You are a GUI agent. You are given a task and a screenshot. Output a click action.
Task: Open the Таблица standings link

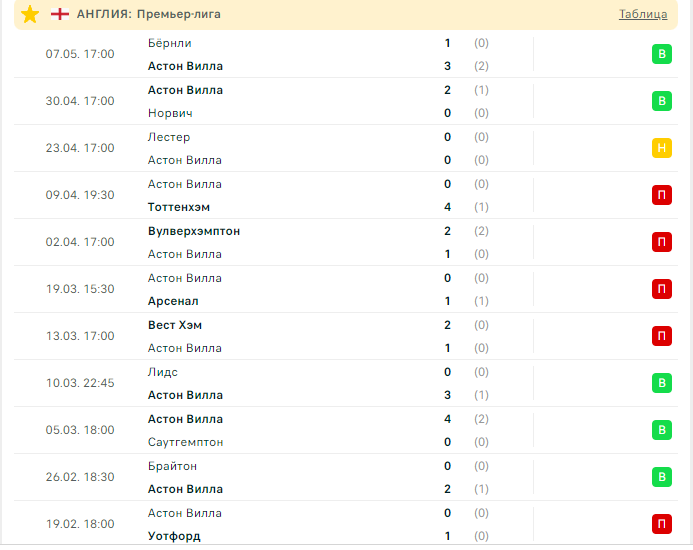tap(643, 14)
